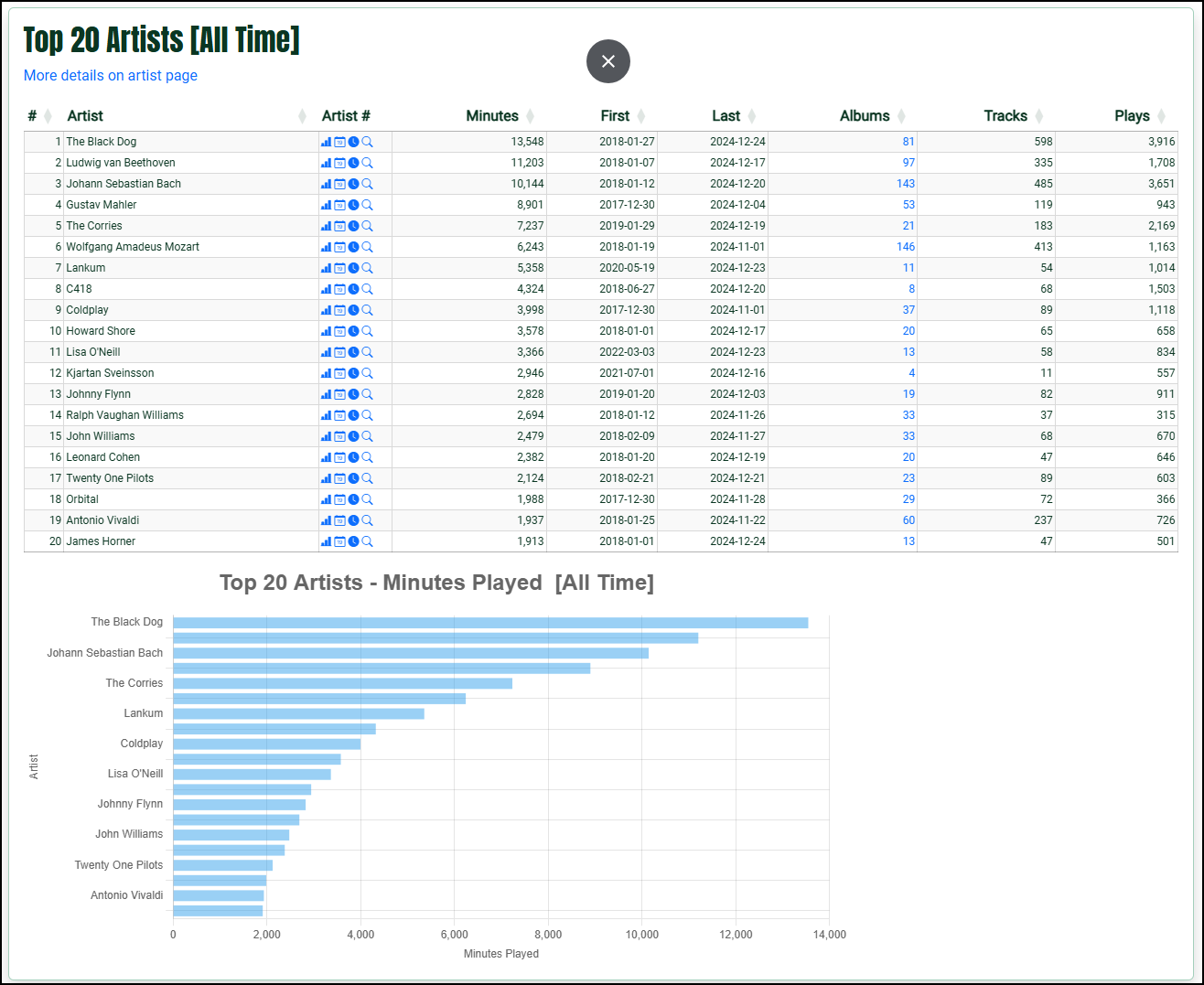Viewport: 1204px width, 985px height.
Task: Click calendar icon in Coldplay row
Action: tap(339, 310)
